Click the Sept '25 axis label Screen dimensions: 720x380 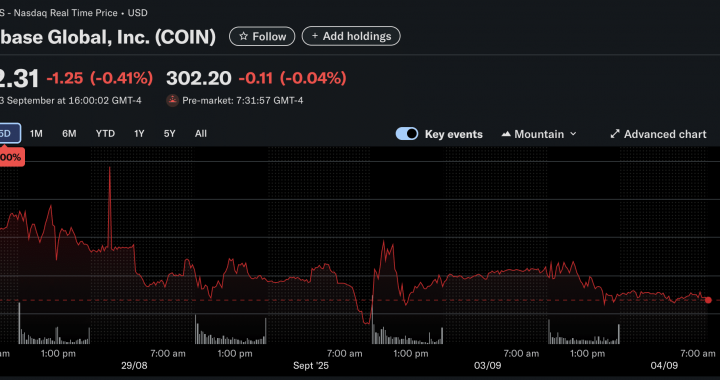tap(311, 366)
